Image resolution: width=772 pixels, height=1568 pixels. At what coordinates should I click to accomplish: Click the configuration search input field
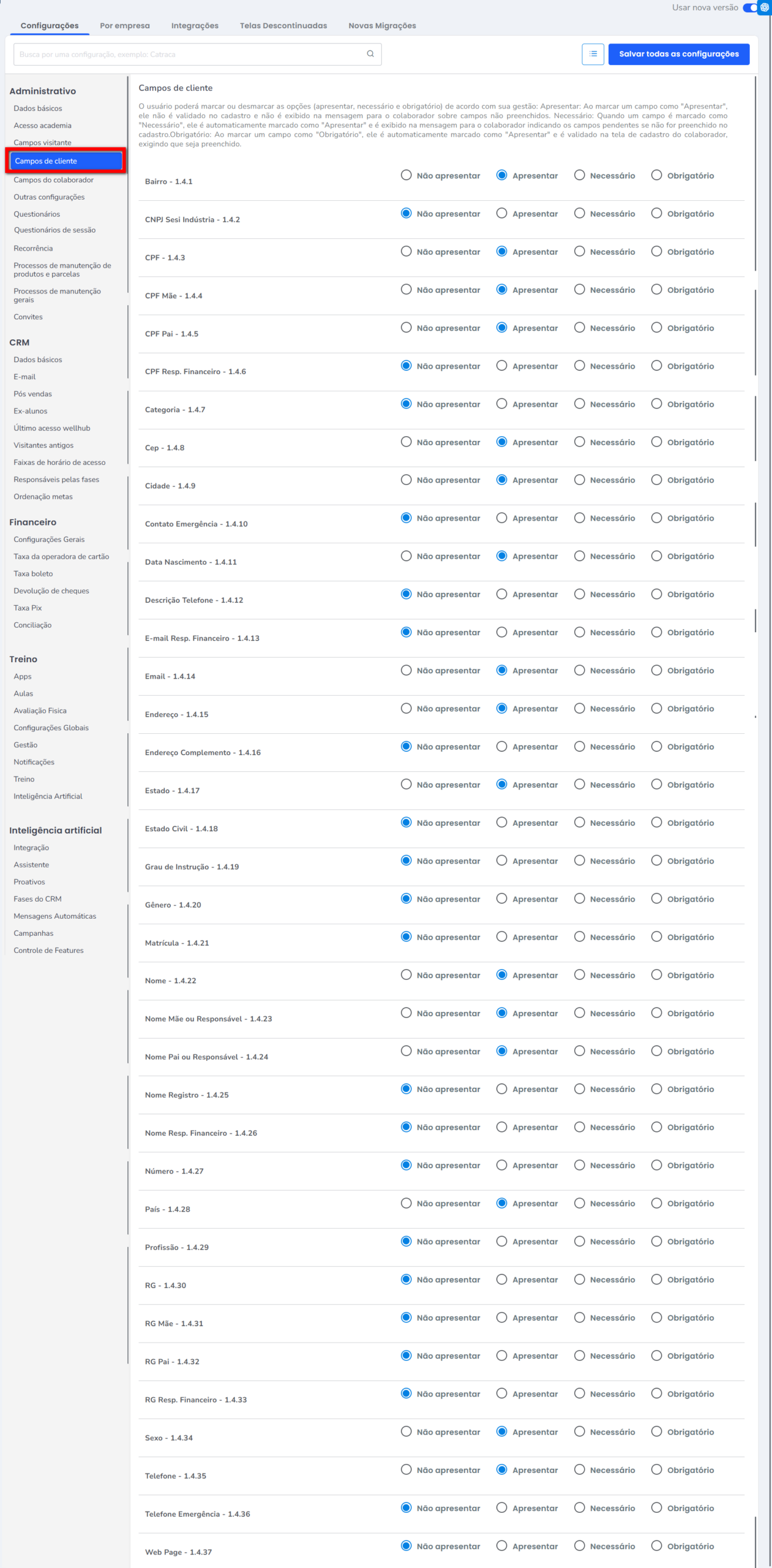pyautogui.click(x=190, y=55)
